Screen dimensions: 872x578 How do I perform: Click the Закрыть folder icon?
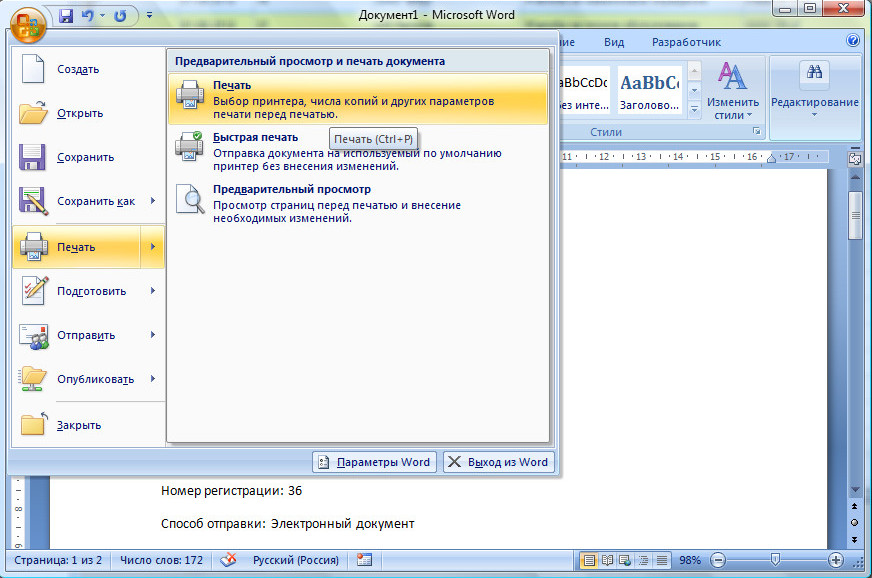(x=34, y=424)
